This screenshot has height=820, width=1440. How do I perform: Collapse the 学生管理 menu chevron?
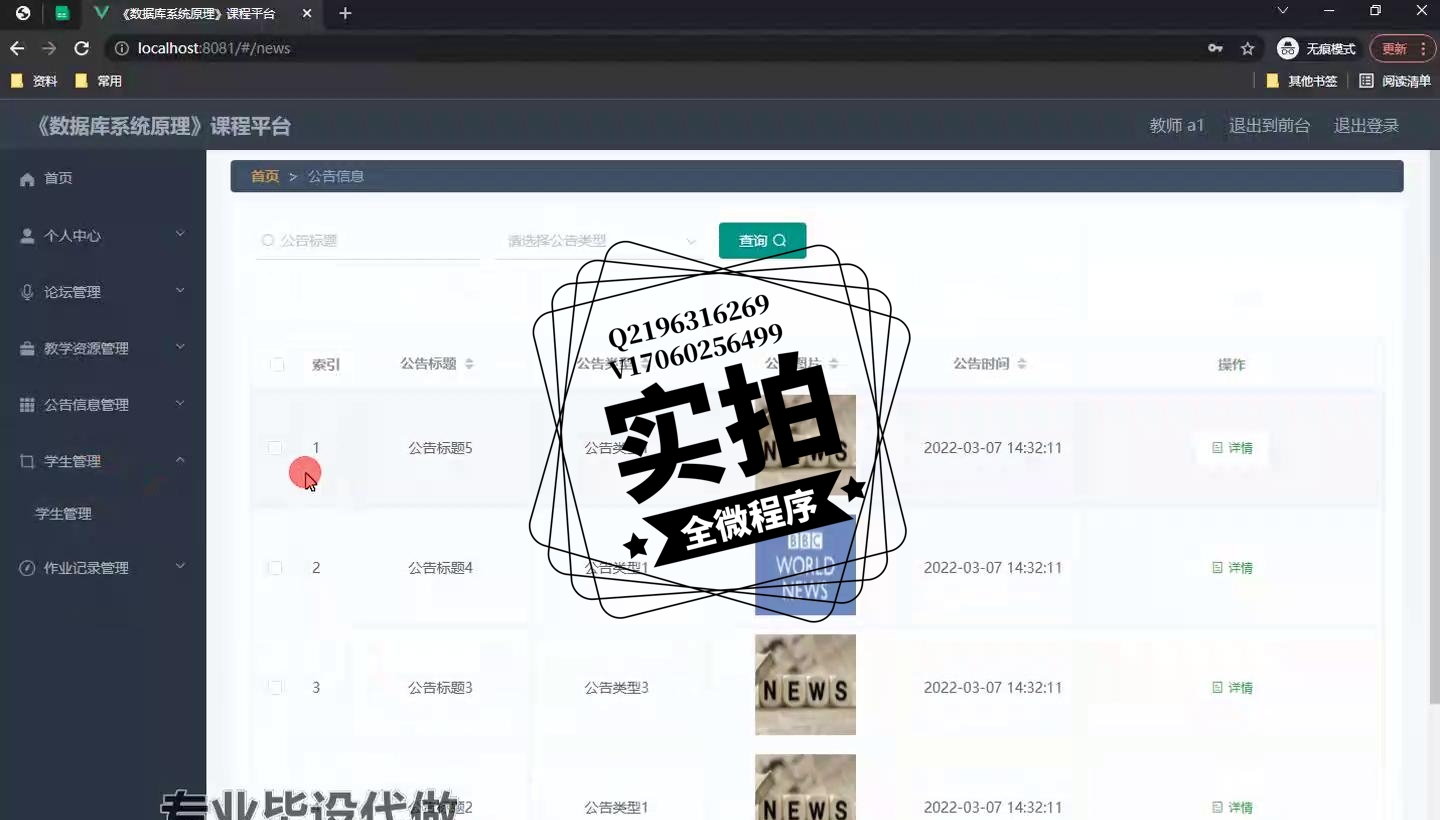[180, 460]
